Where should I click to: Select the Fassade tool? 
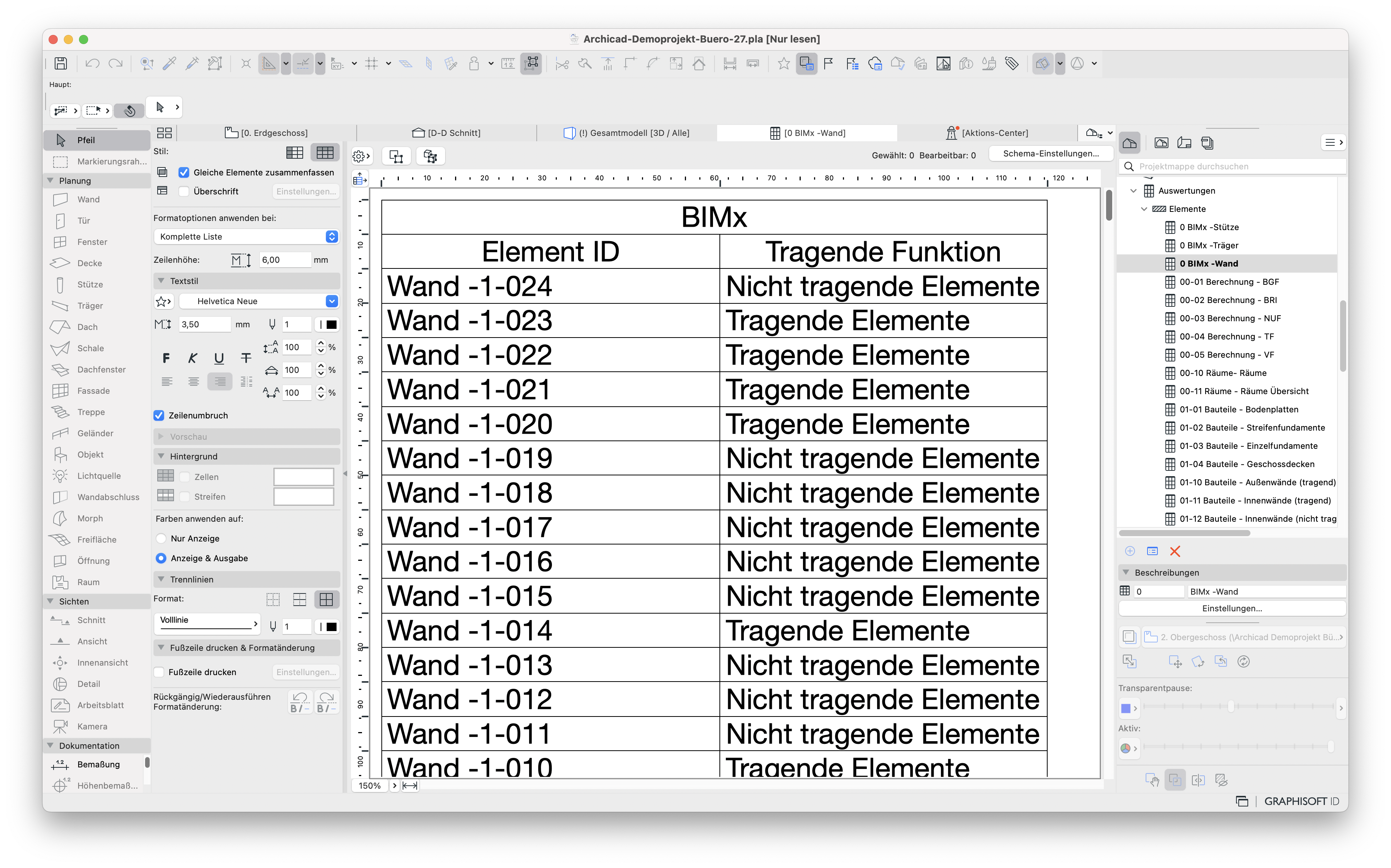click(x=96, y=390)
